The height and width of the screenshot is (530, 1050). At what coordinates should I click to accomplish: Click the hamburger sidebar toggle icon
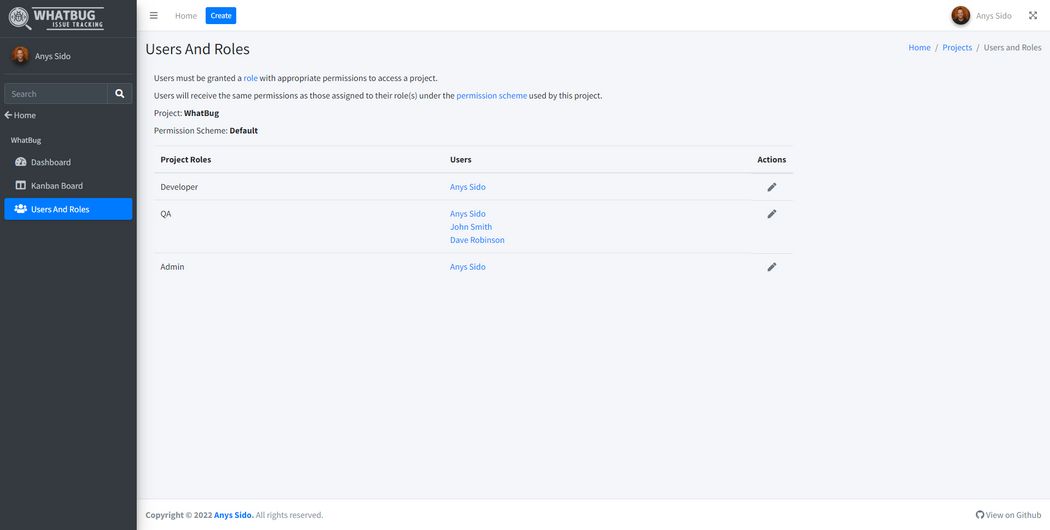[153, 15]
